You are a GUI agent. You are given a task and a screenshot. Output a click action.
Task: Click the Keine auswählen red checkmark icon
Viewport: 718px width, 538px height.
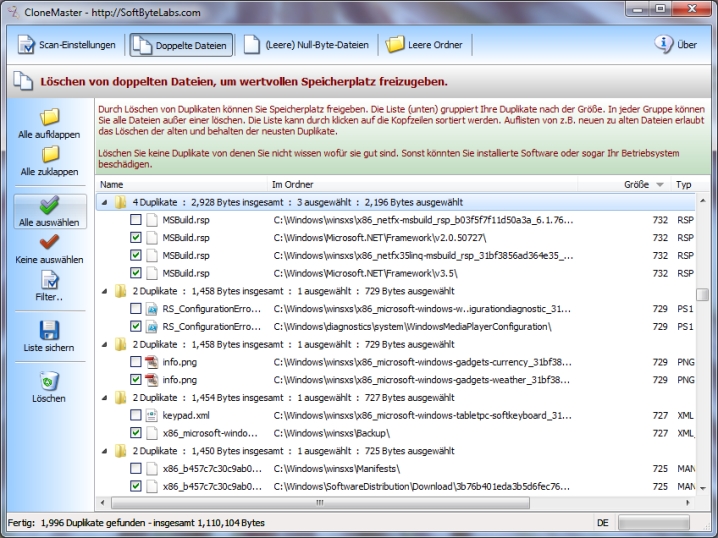click(x=48, y=242)
